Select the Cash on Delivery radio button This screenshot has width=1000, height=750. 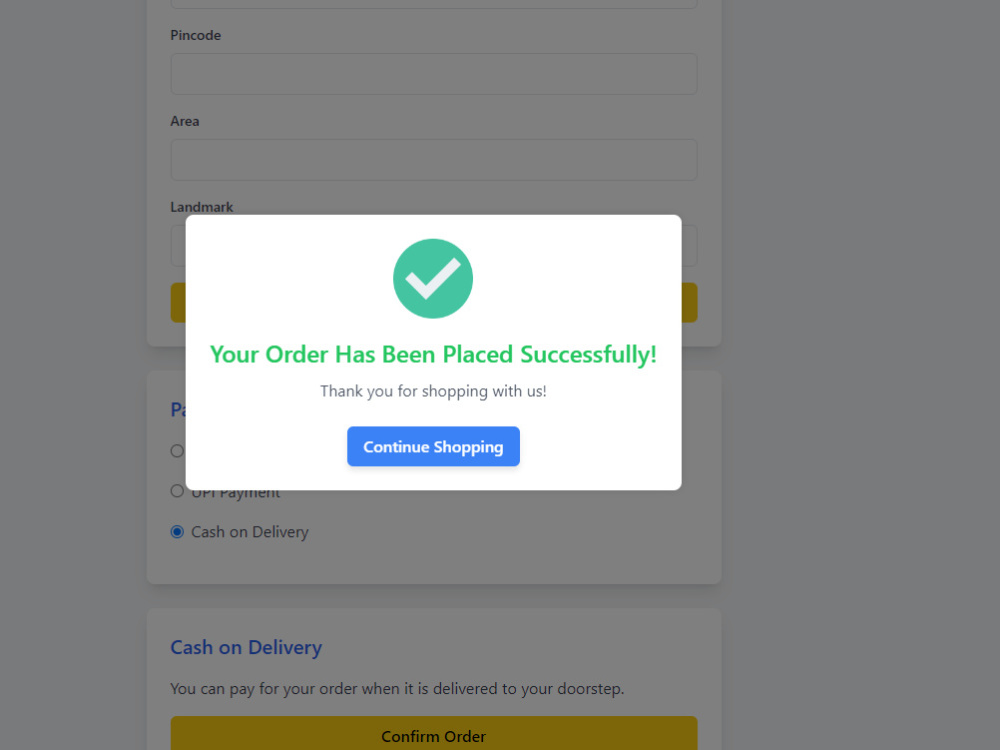[177, 532]
